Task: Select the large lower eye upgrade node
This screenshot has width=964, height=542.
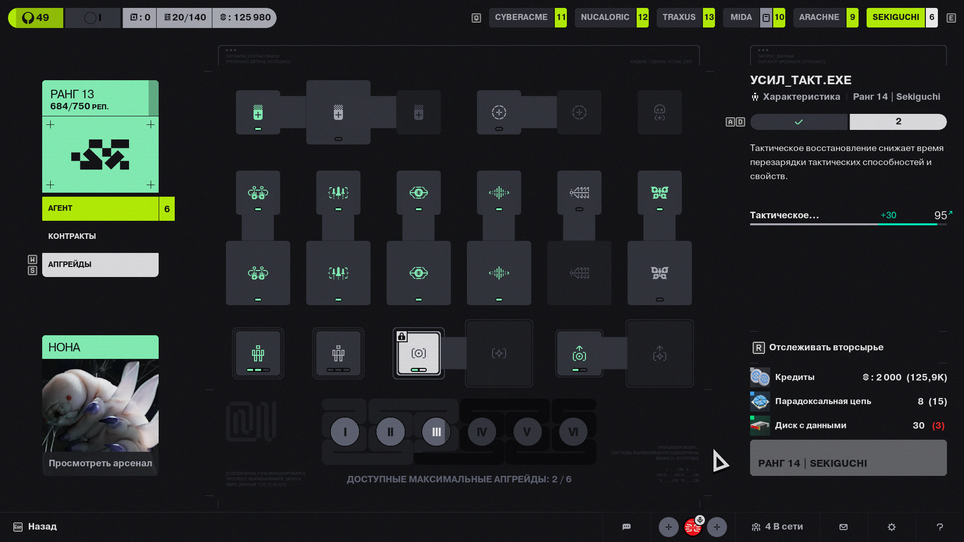Action: coord(419,273)
